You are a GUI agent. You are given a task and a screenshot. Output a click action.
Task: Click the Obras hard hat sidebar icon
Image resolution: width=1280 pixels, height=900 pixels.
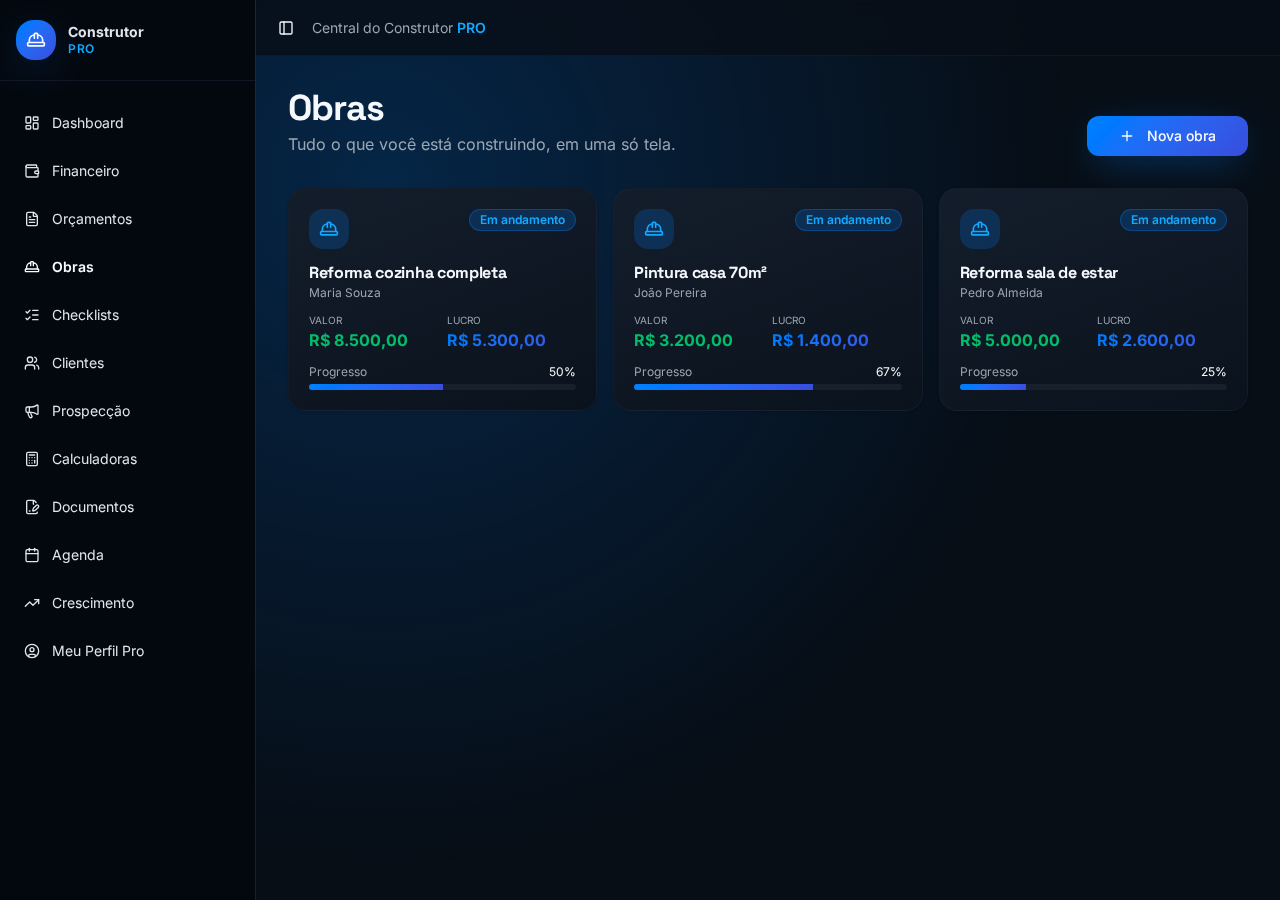(32, 267)
